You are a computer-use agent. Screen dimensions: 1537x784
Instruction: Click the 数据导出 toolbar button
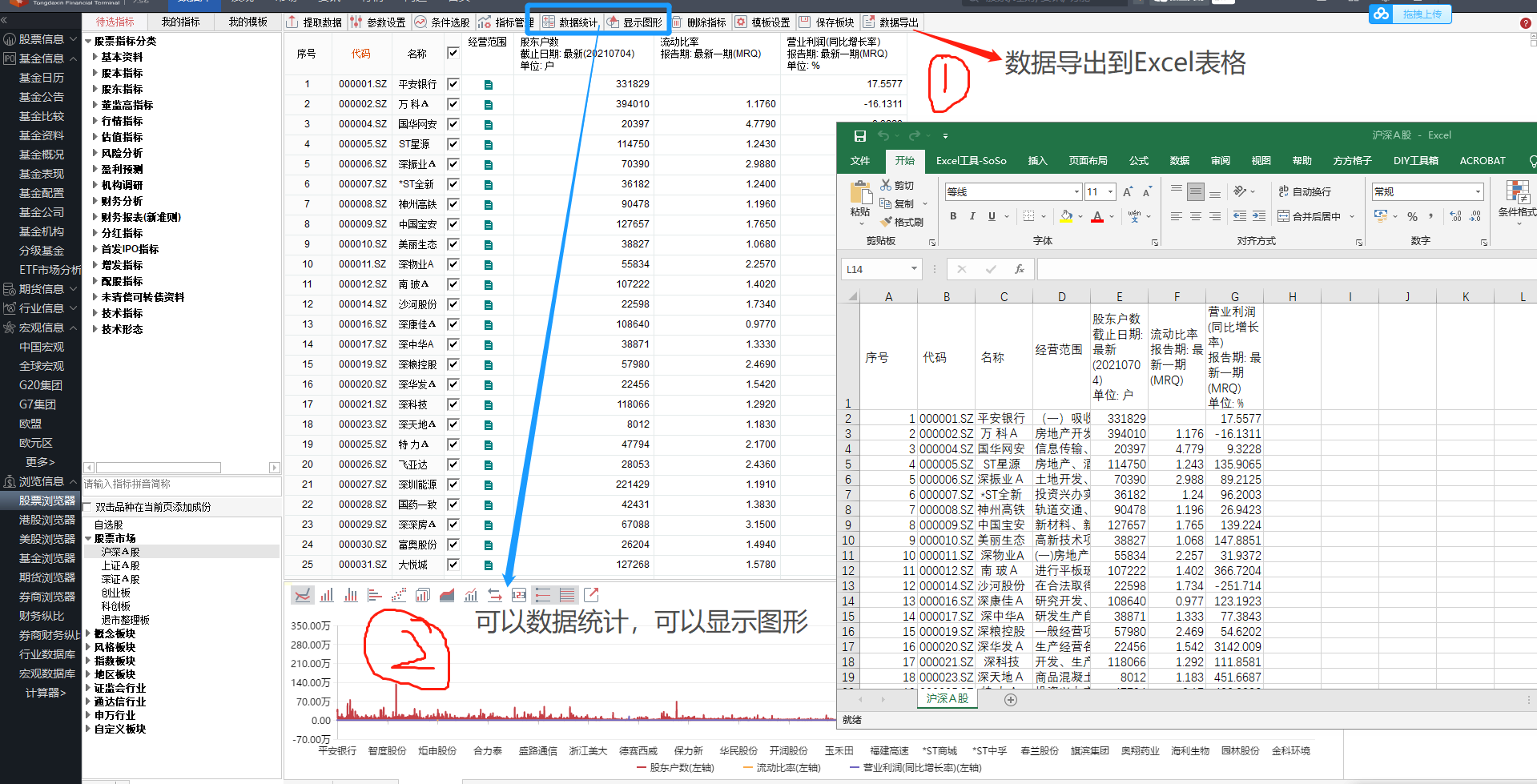click(890, 22)
